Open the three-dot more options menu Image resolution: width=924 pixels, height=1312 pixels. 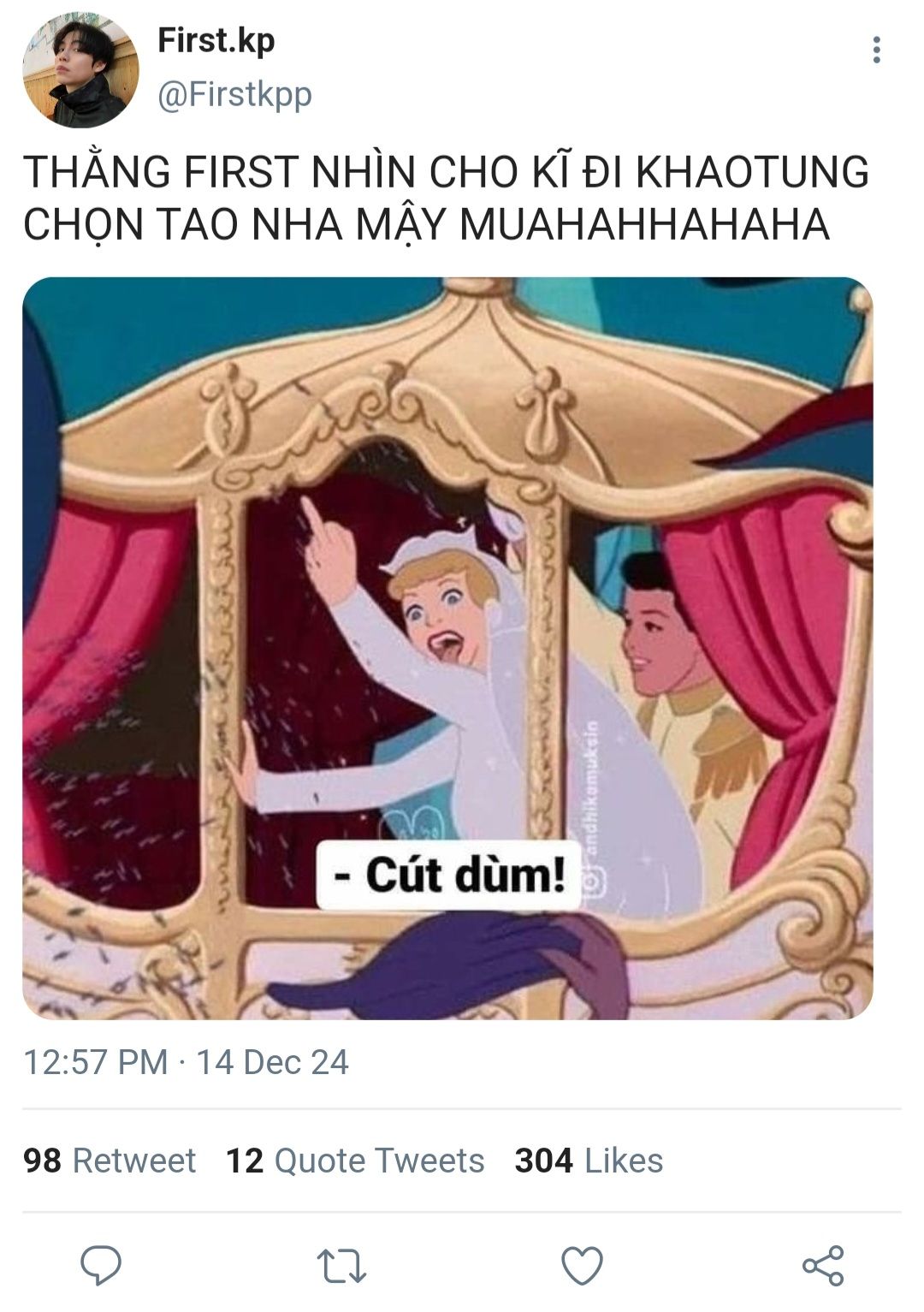tap(876, 50)
